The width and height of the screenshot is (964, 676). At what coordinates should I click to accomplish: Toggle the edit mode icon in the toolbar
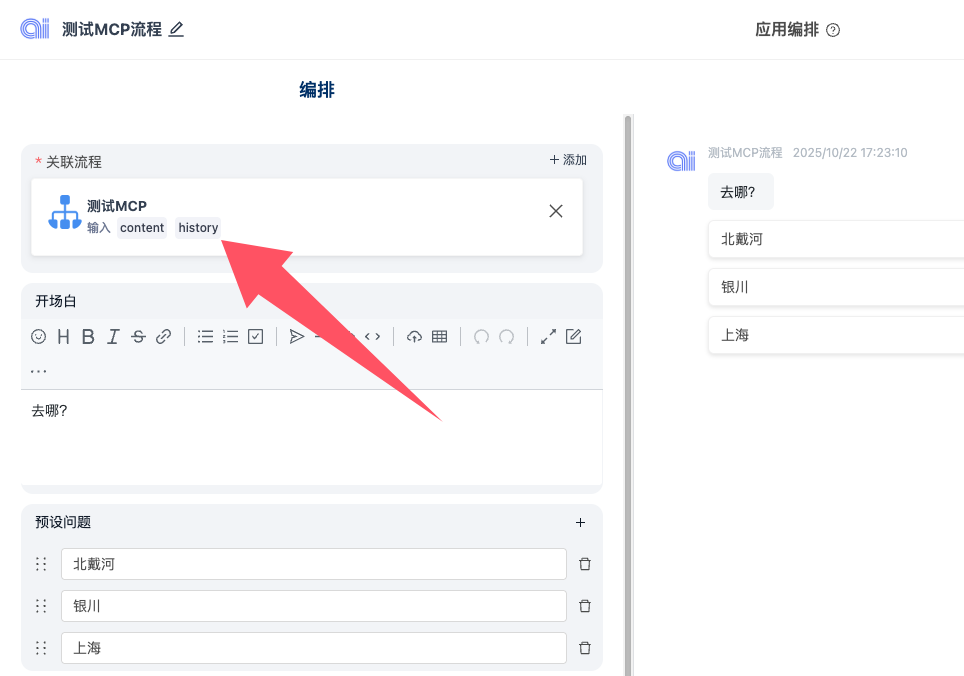[573, 337]
